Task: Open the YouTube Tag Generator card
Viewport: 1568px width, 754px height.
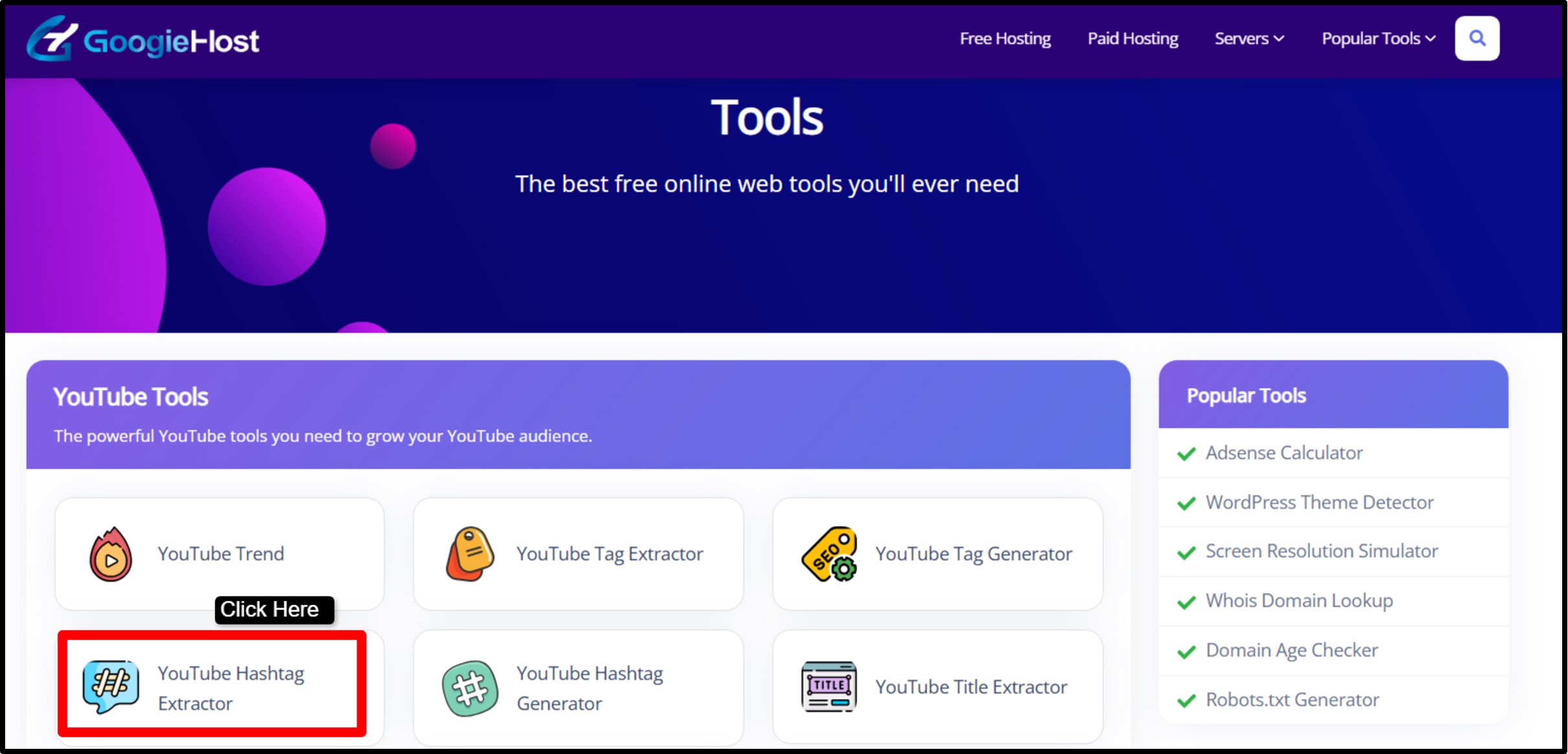Action: [973, 554]
